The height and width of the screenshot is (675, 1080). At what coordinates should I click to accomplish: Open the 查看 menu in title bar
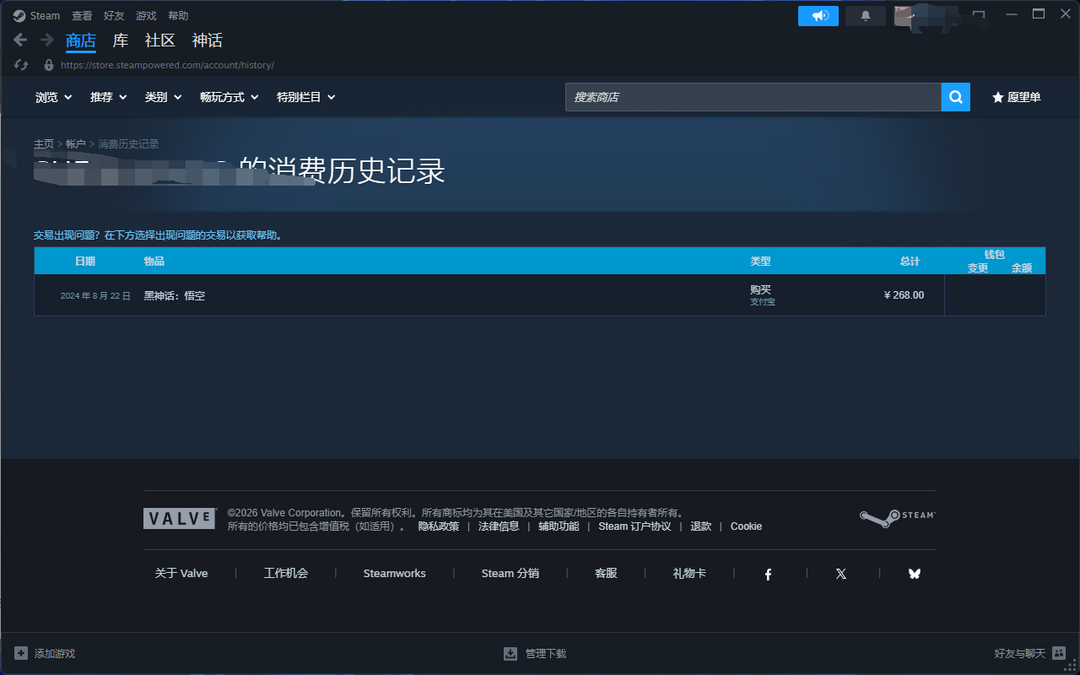point(82,16)
